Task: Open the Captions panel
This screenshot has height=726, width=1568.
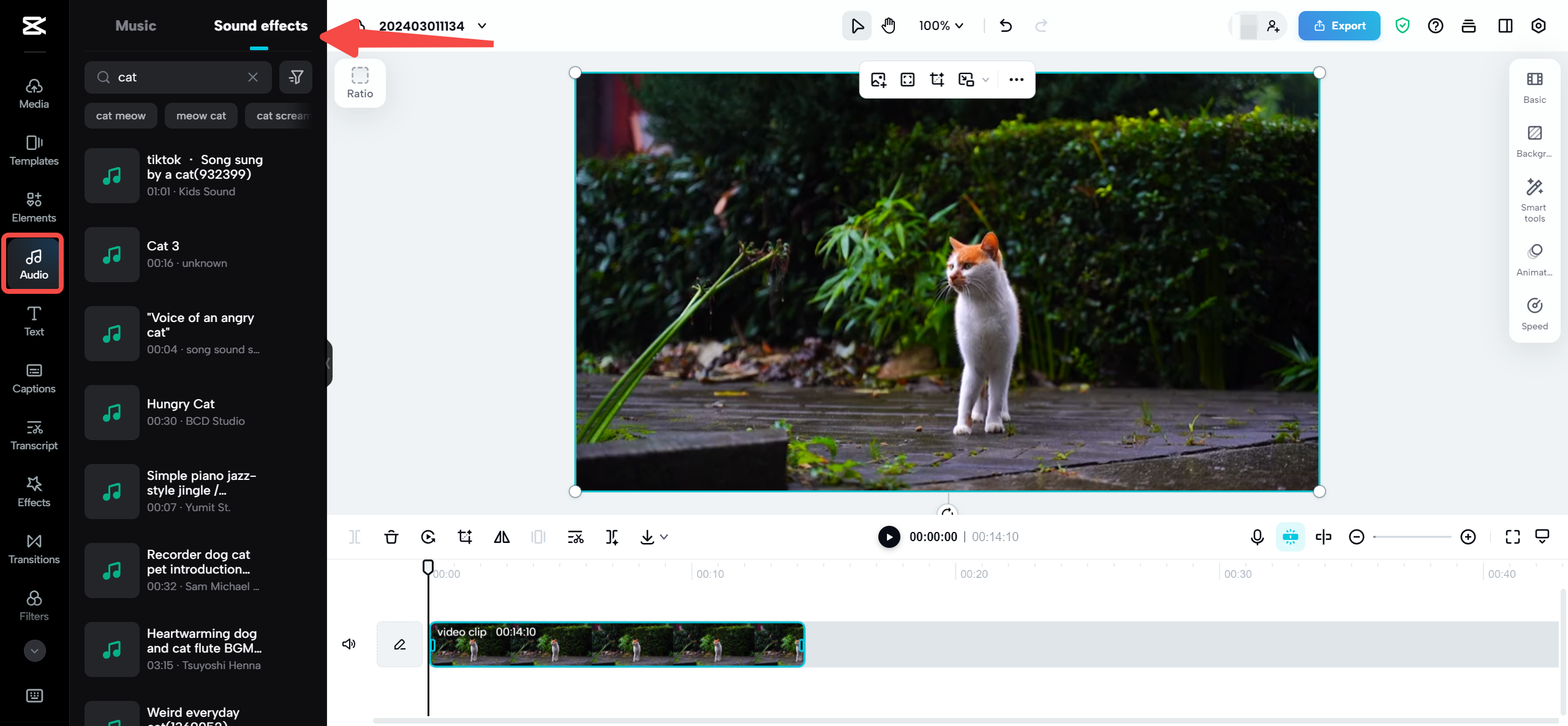Action: tap(34, 378)
